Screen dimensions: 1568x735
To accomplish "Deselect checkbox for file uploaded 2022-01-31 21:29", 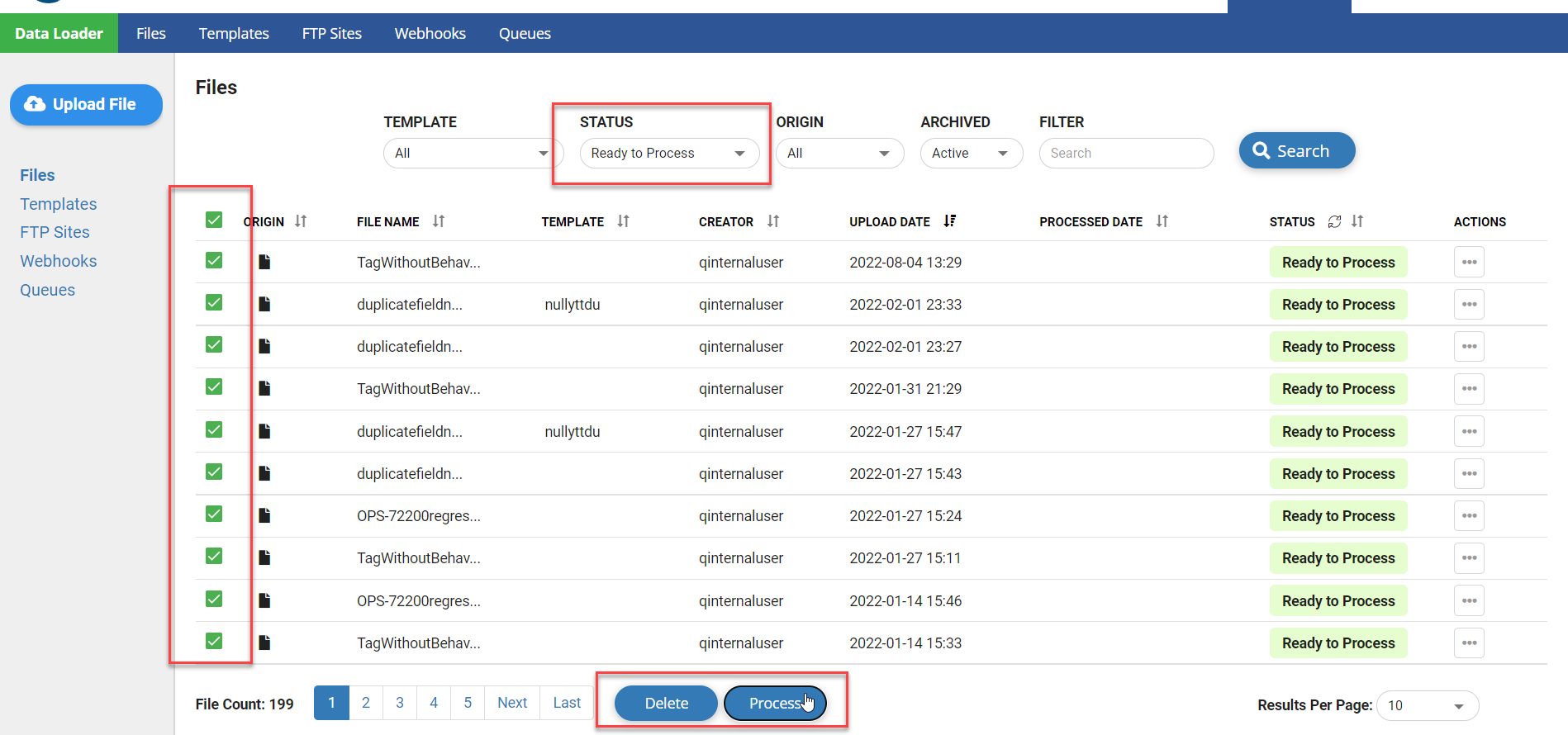I will (214, 387).
